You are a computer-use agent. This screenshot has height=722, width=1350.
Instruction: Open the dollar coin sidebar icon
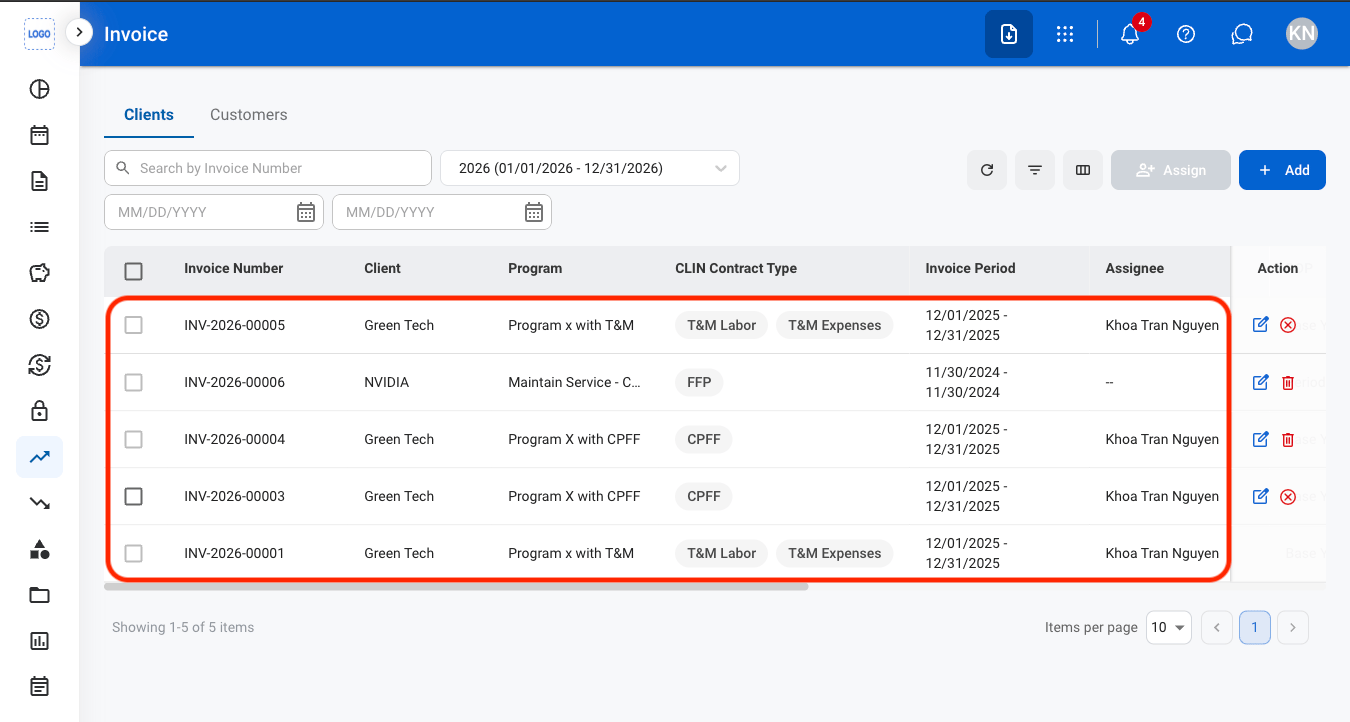pos(39,319)
